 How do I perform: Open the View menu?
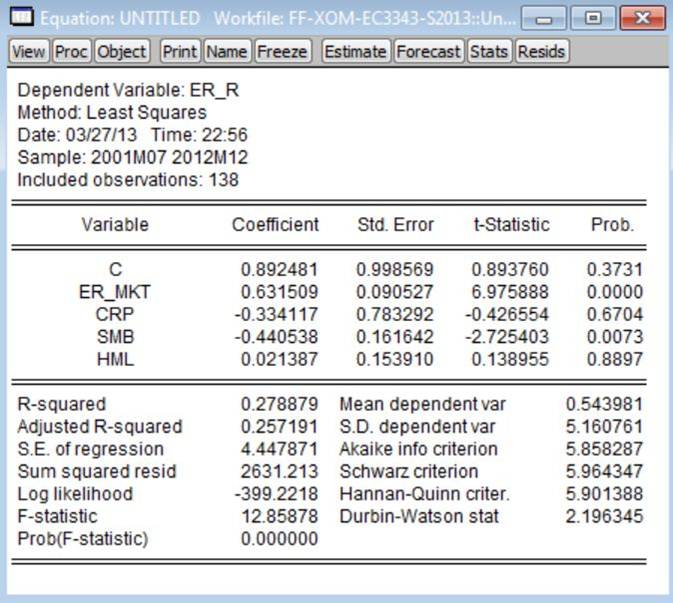click(x=29, y=52)
